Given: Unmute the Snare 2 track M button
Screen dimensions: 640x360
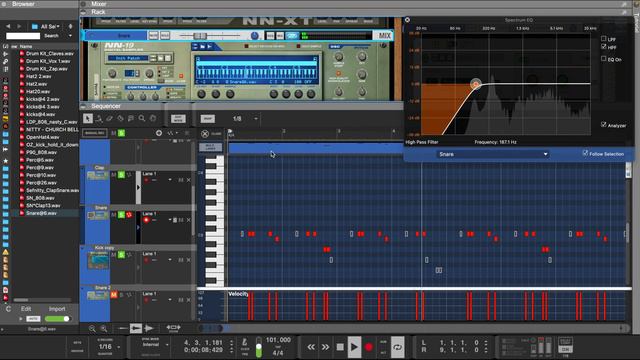Looking at the screenshot, I should point(114,295).
